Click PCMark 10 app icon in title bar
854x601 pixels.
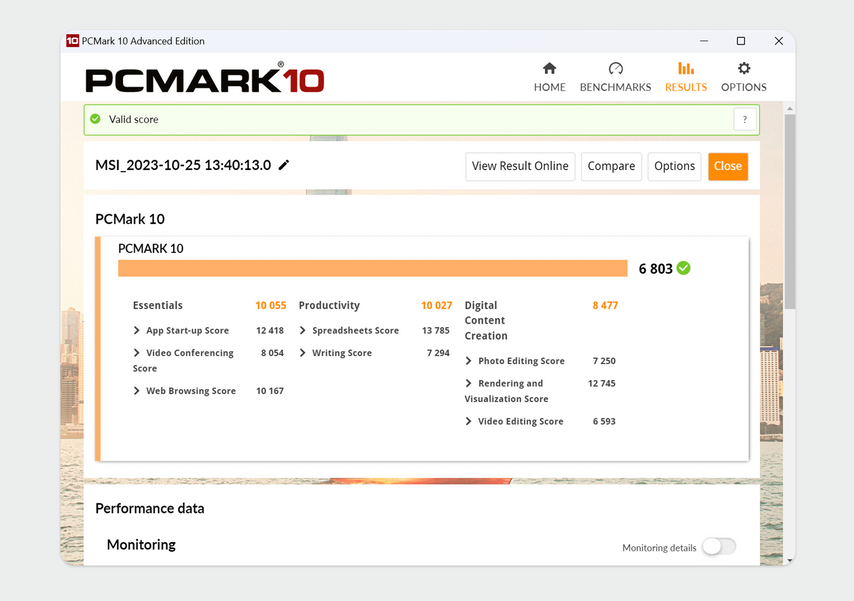point(72,41)
